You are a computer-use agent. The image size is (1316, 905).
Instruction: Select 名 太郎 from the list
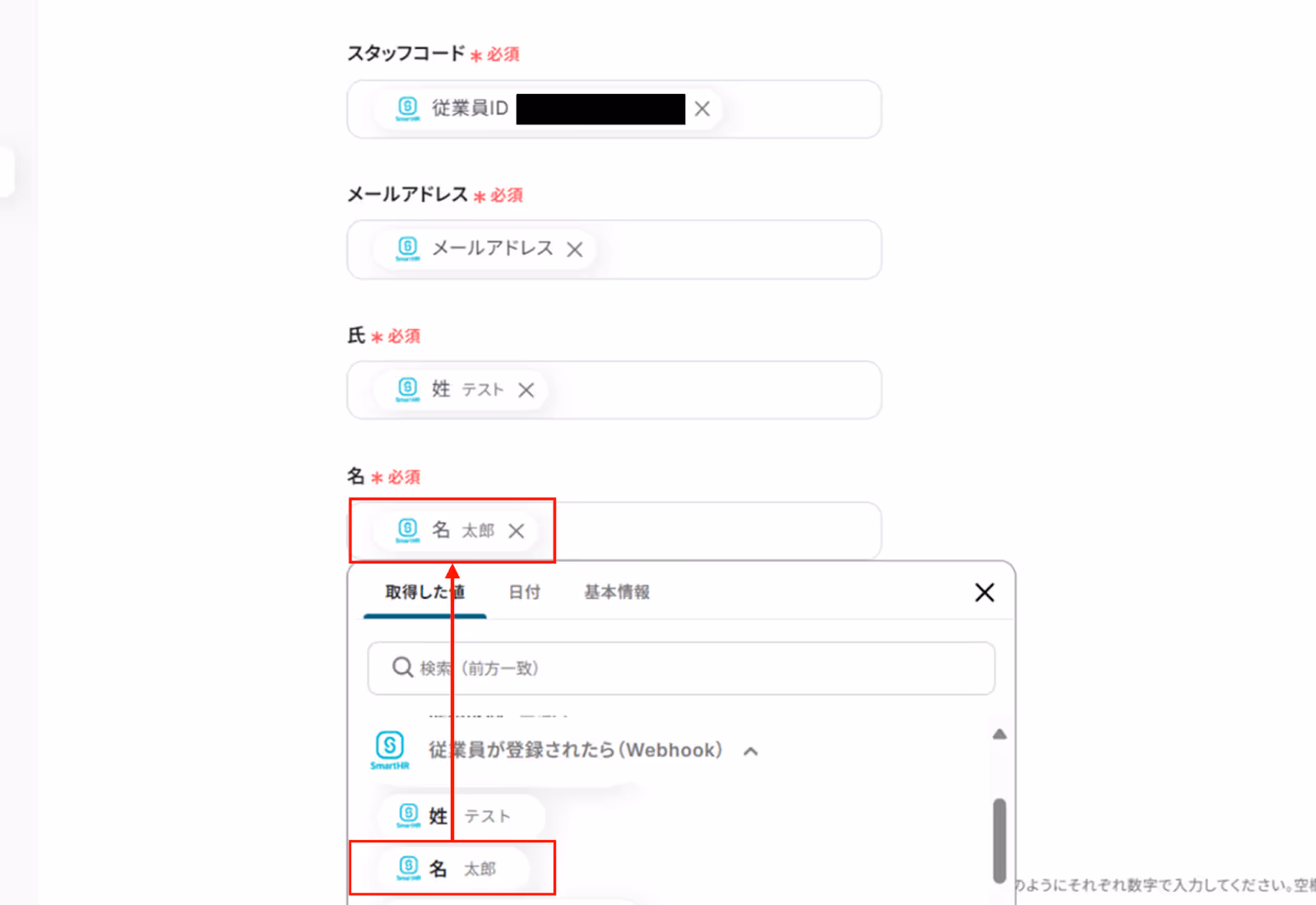pos(454,869)
